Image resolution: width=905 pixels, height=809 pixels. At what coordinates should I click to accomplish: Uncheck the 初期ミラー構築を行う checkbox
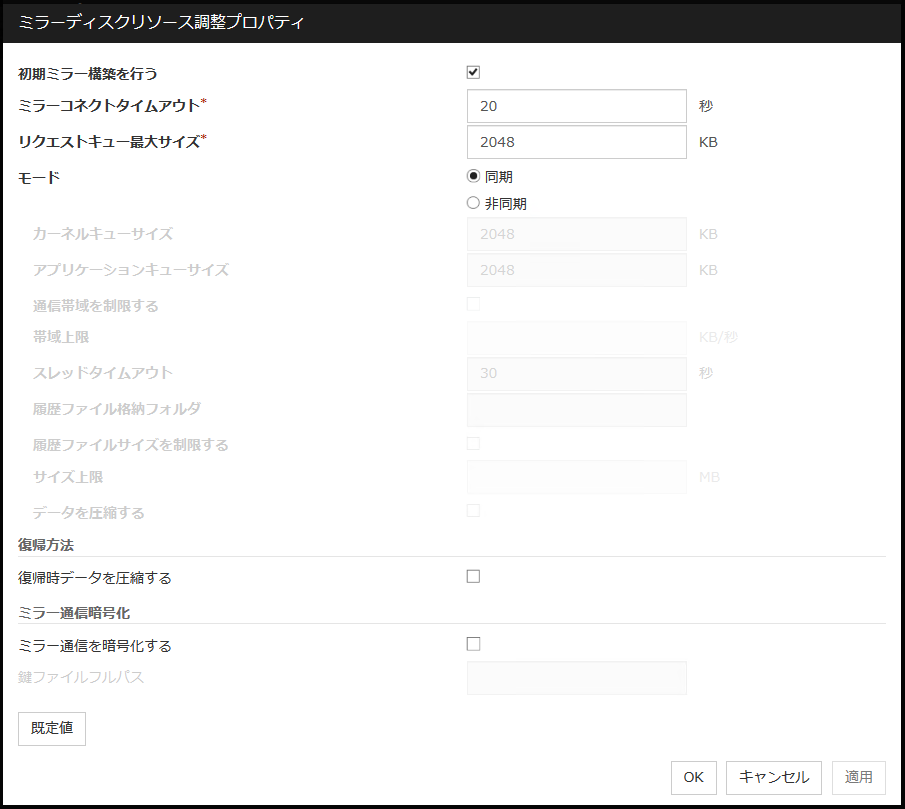point(474,72)
